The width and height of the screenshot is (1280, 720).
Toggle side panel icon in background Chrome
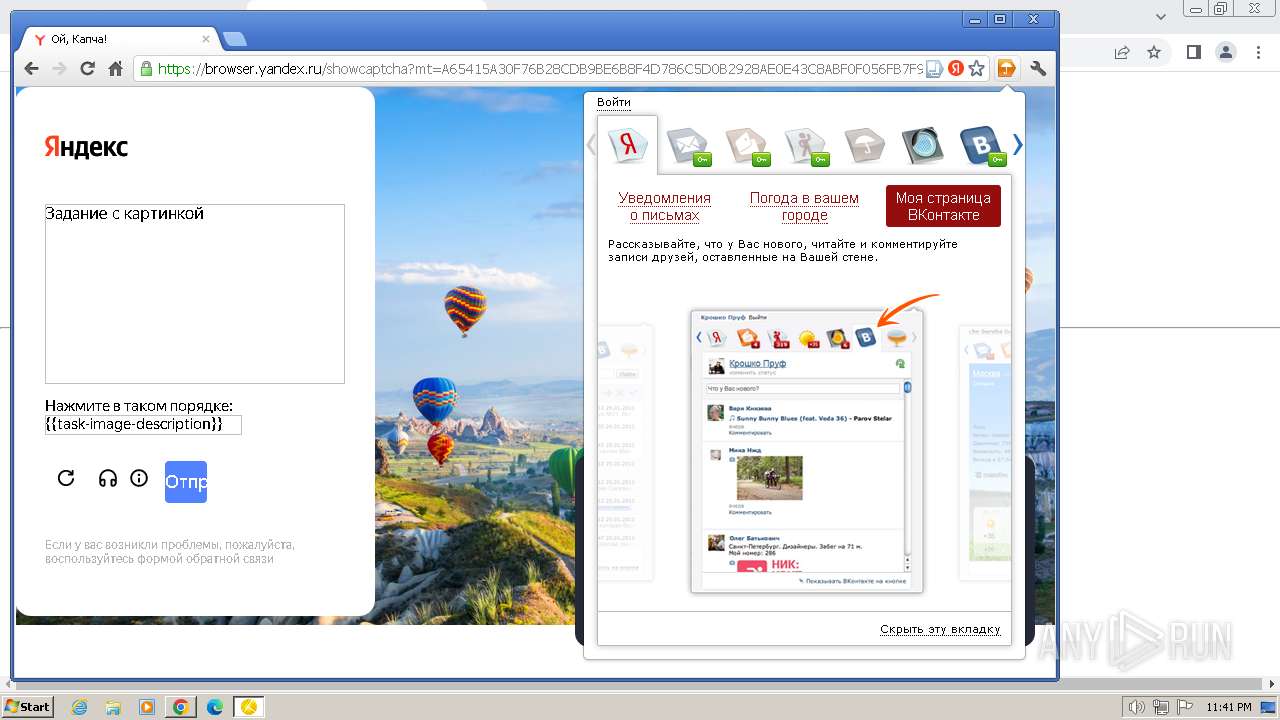[1193, 52]
